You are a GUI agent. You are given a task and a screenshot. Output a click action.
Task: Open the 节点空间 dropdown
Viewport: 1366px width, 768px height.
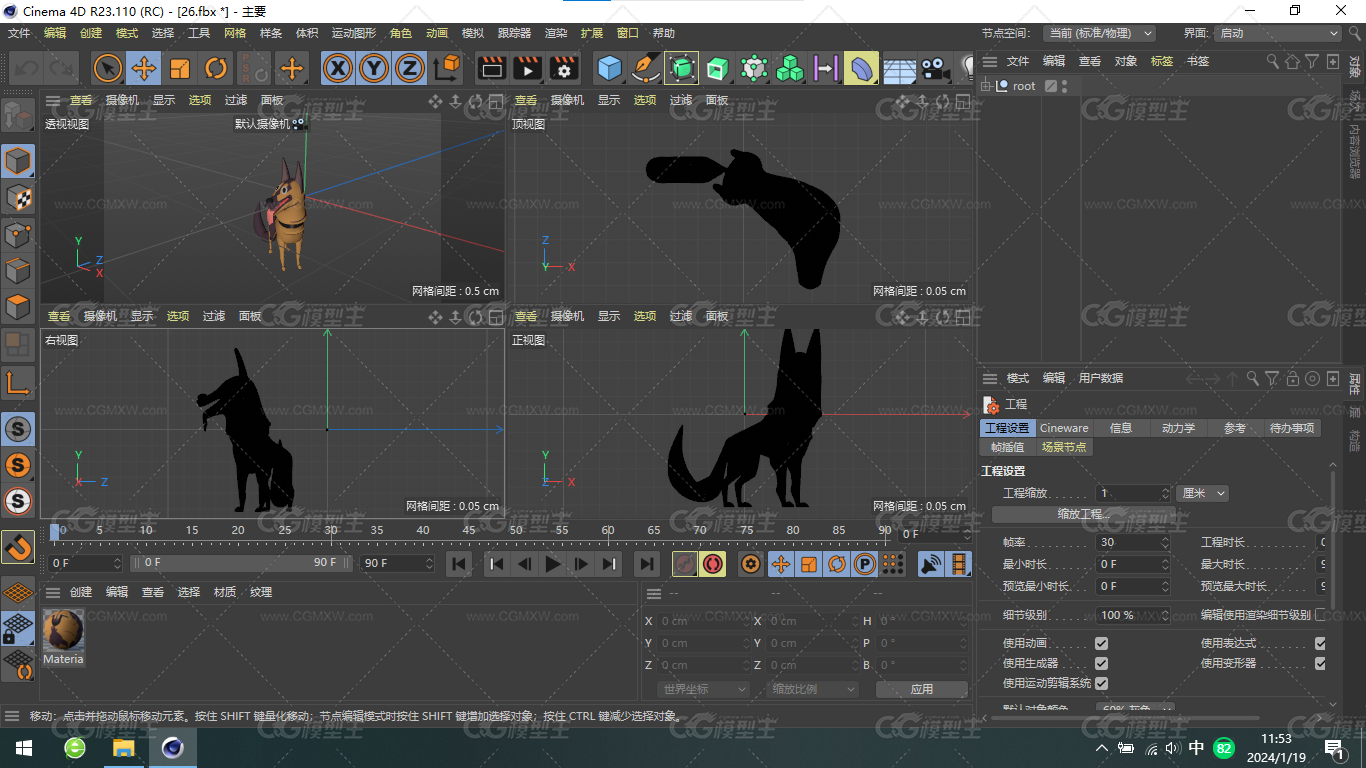tap(1099, 33)
